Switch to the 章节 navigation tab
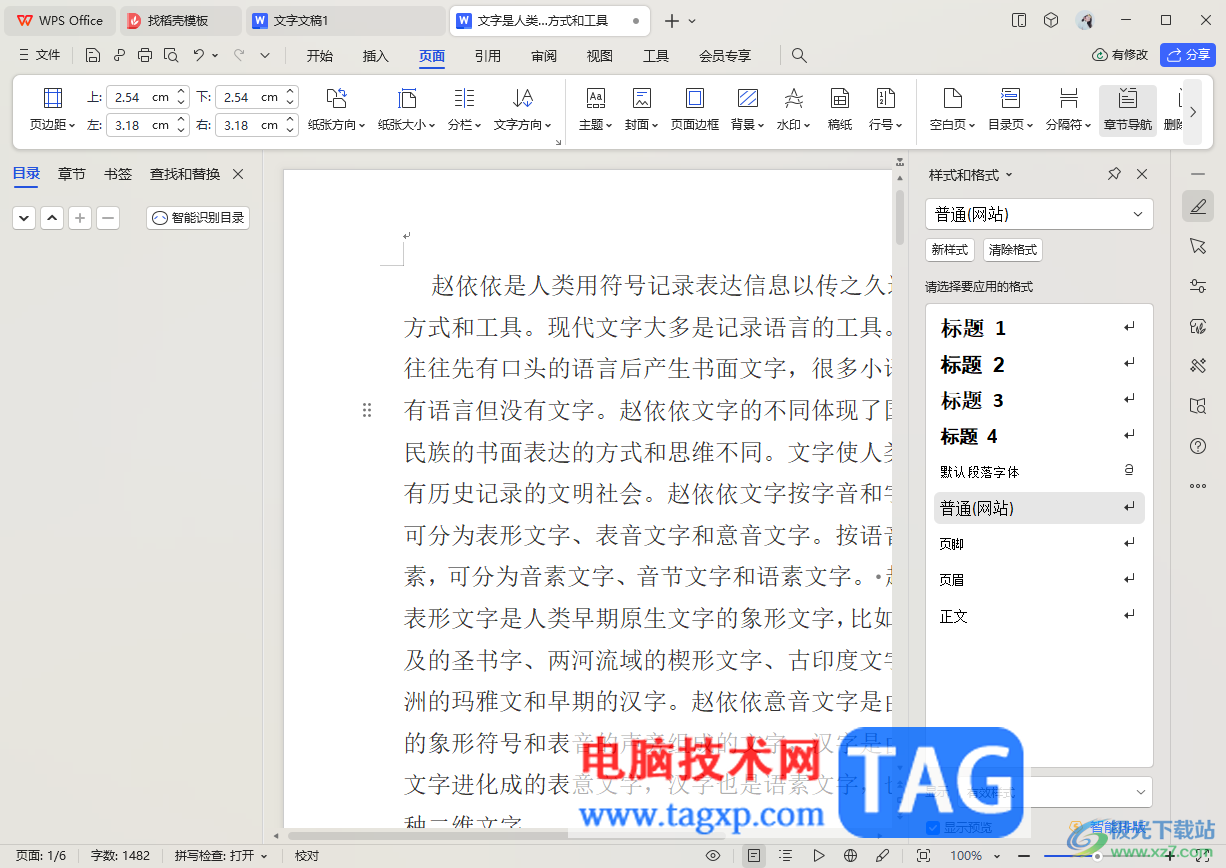This screenshot has height=868, width=1226. click(x=72, y=174)
